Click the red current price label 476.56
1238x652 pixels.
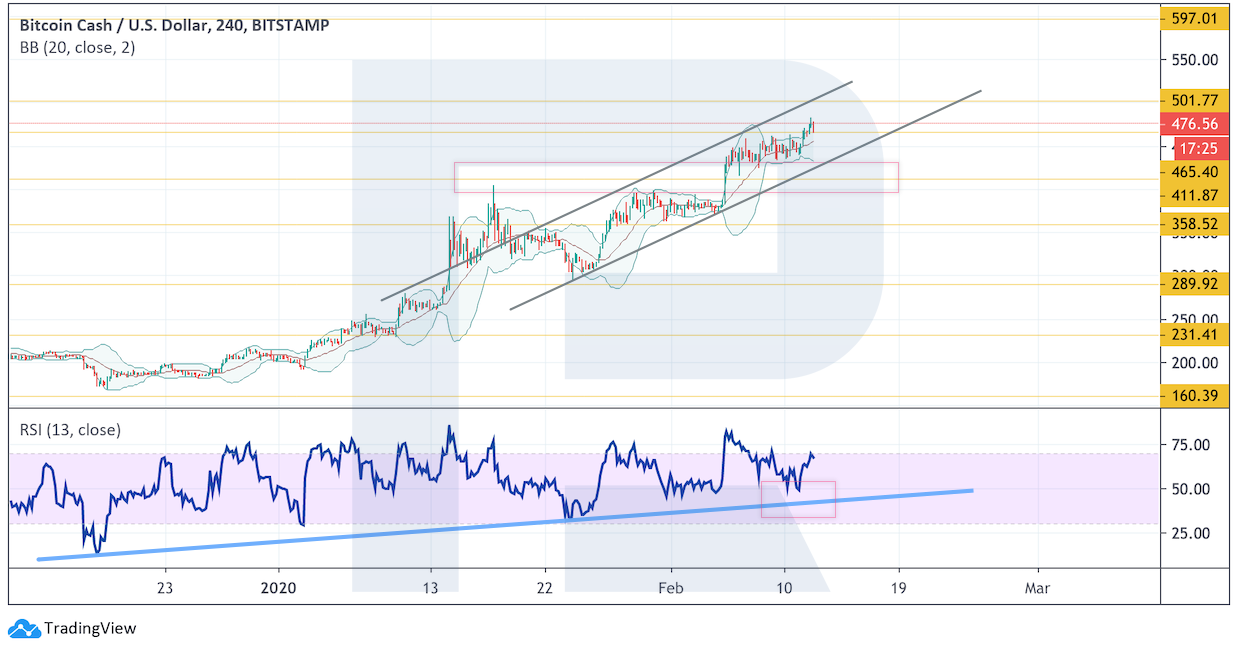pos(1194,124)
